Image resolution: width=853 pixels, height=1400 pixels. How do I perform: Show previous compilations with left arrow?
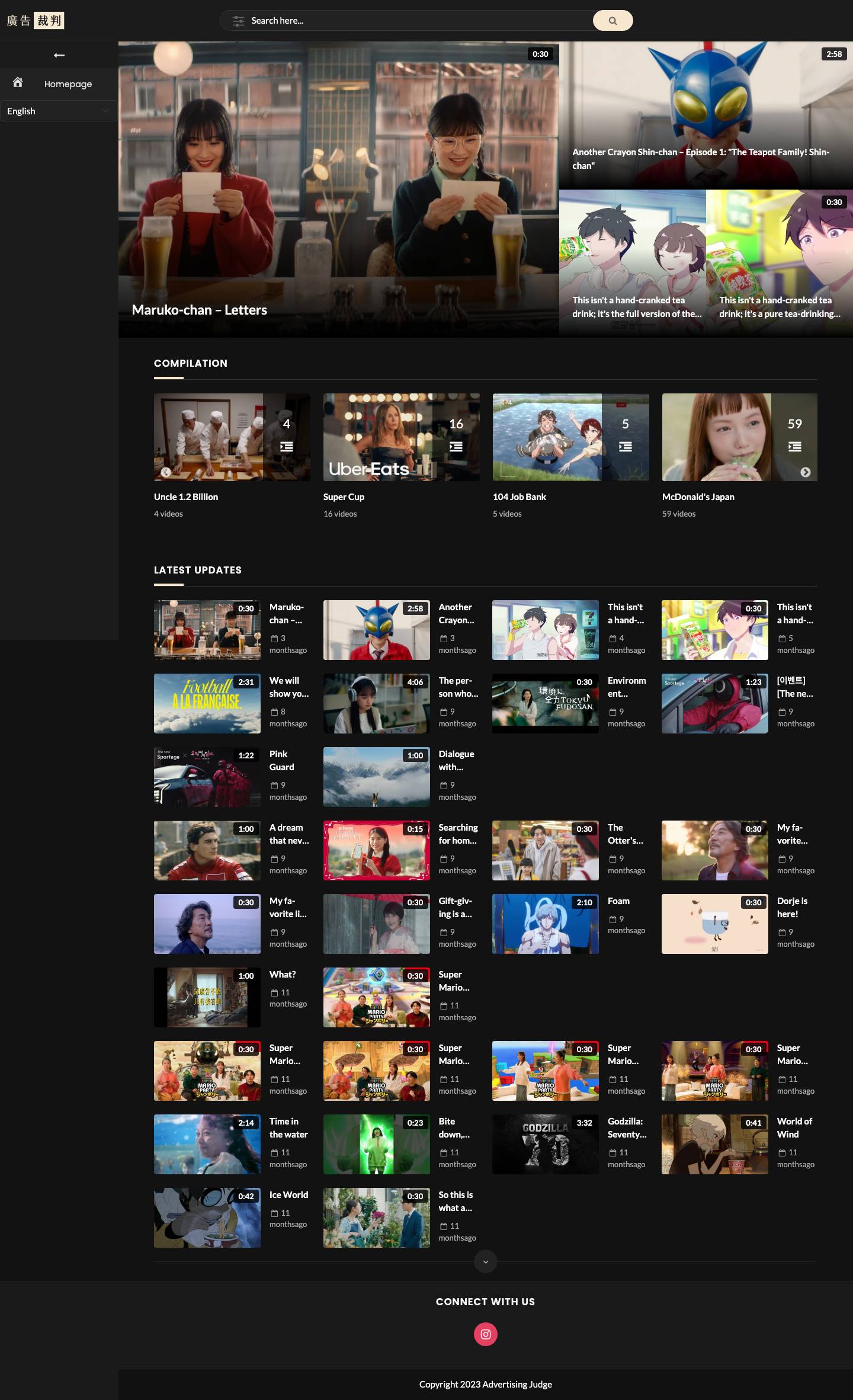click(x=166, y=472)
